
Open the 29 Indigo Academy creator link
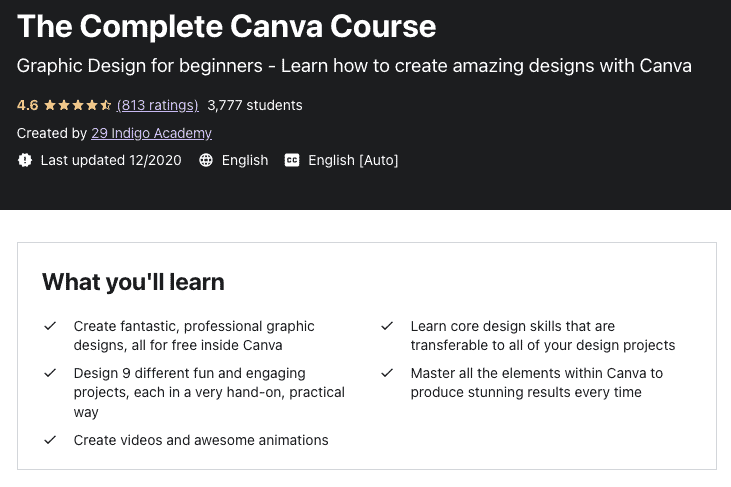coord(152,133)
